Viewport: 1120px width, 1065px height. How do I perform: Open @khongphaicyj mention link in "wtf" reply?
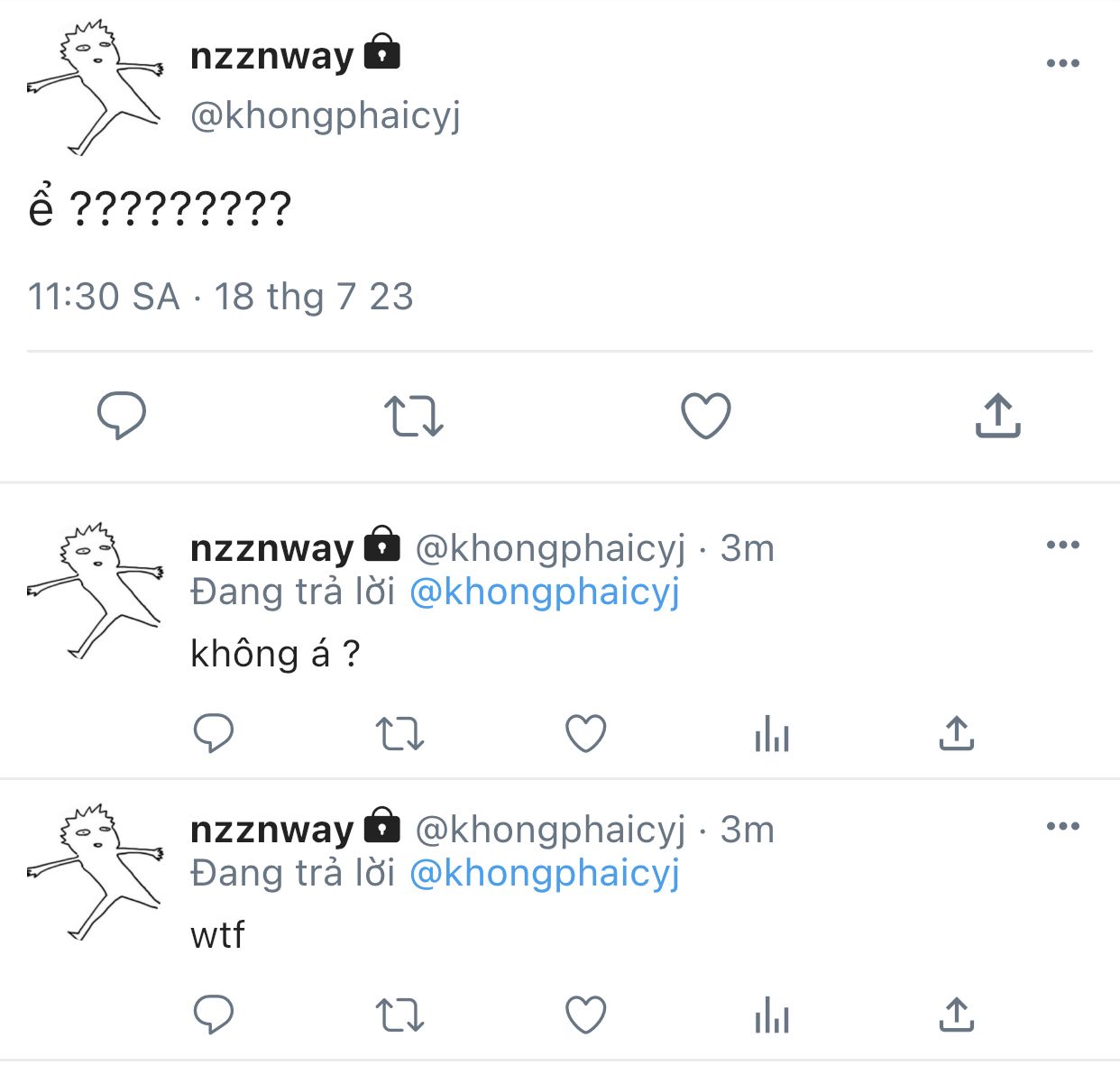[x=545, y=873]
